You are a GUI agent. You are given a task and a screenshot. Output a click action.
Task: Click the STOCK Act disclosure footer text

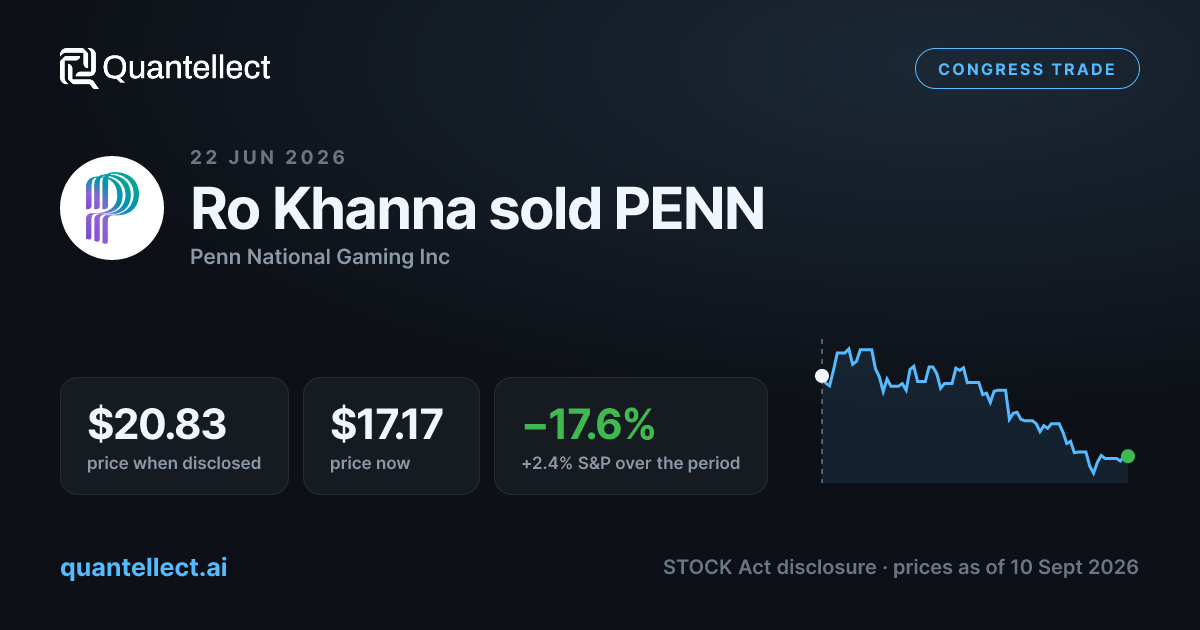tap(769, 567)
